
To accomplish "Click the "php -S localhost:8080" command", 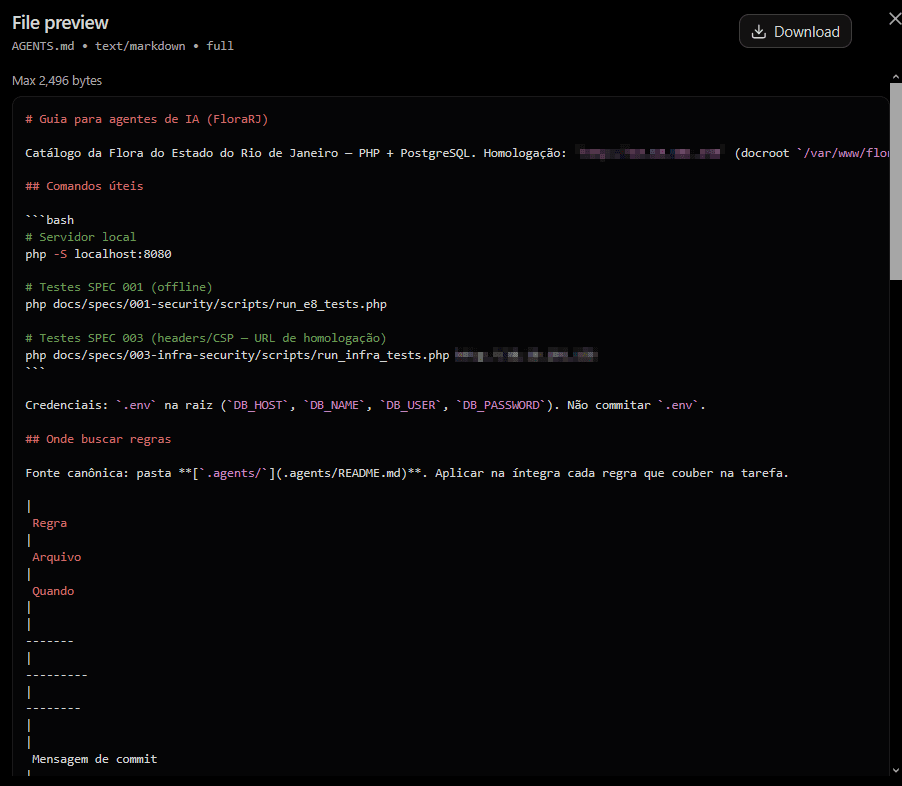I will click(x=98, y=254).
